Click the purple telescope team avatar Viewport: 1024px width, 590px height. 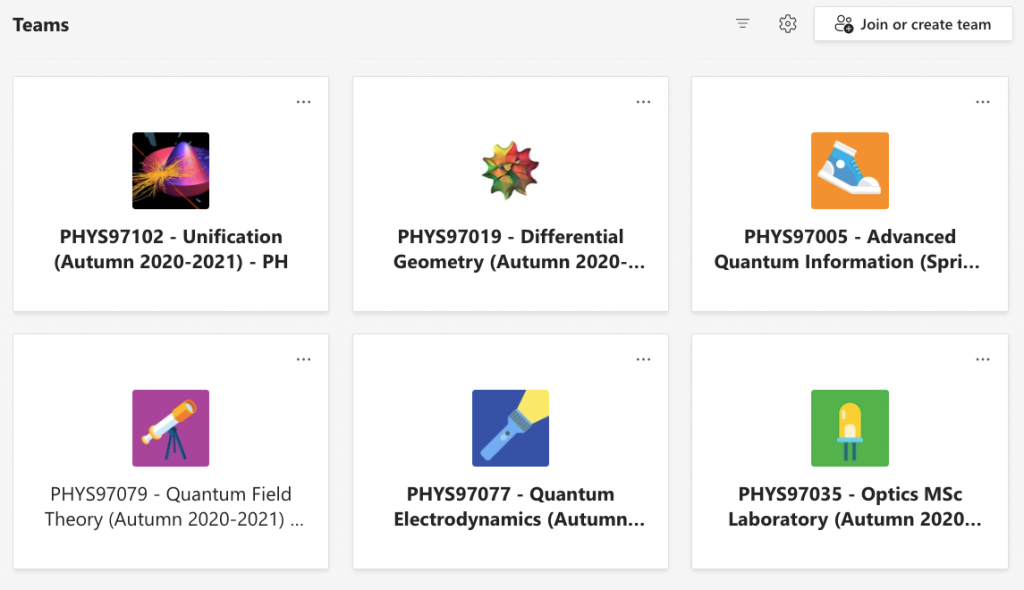click(x=171, y=428)
